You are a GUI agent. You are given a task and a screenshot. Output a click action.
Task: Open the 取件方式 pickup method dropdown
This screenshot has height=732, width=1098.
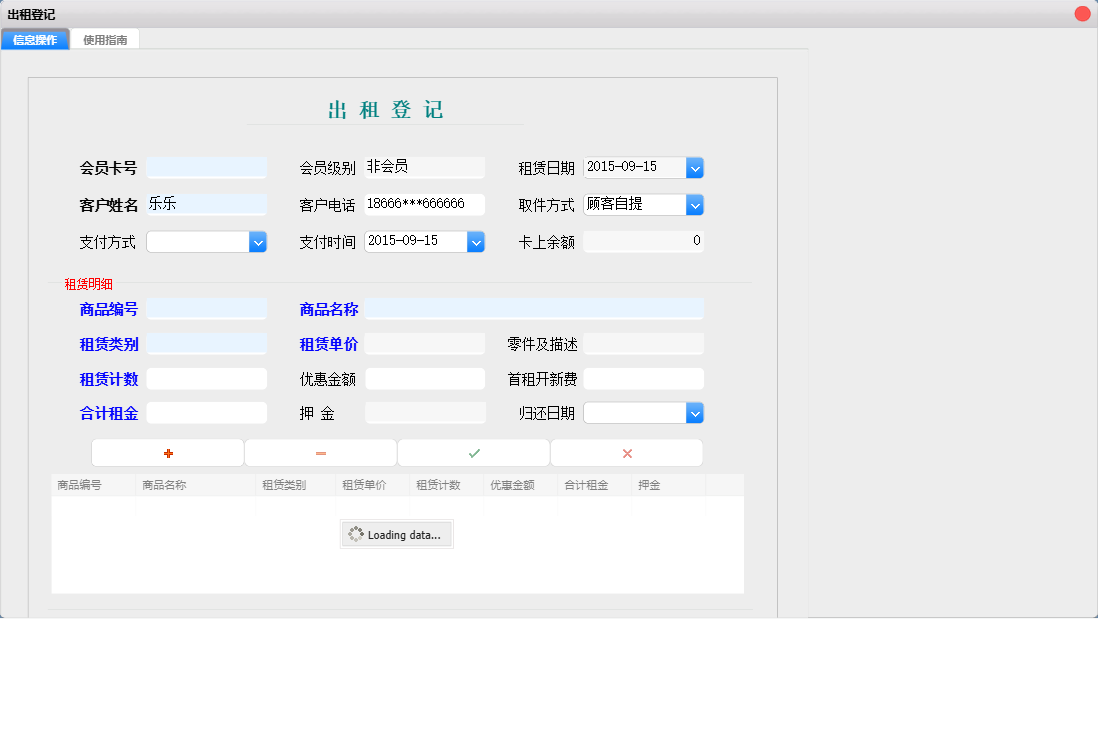[694, 204]
